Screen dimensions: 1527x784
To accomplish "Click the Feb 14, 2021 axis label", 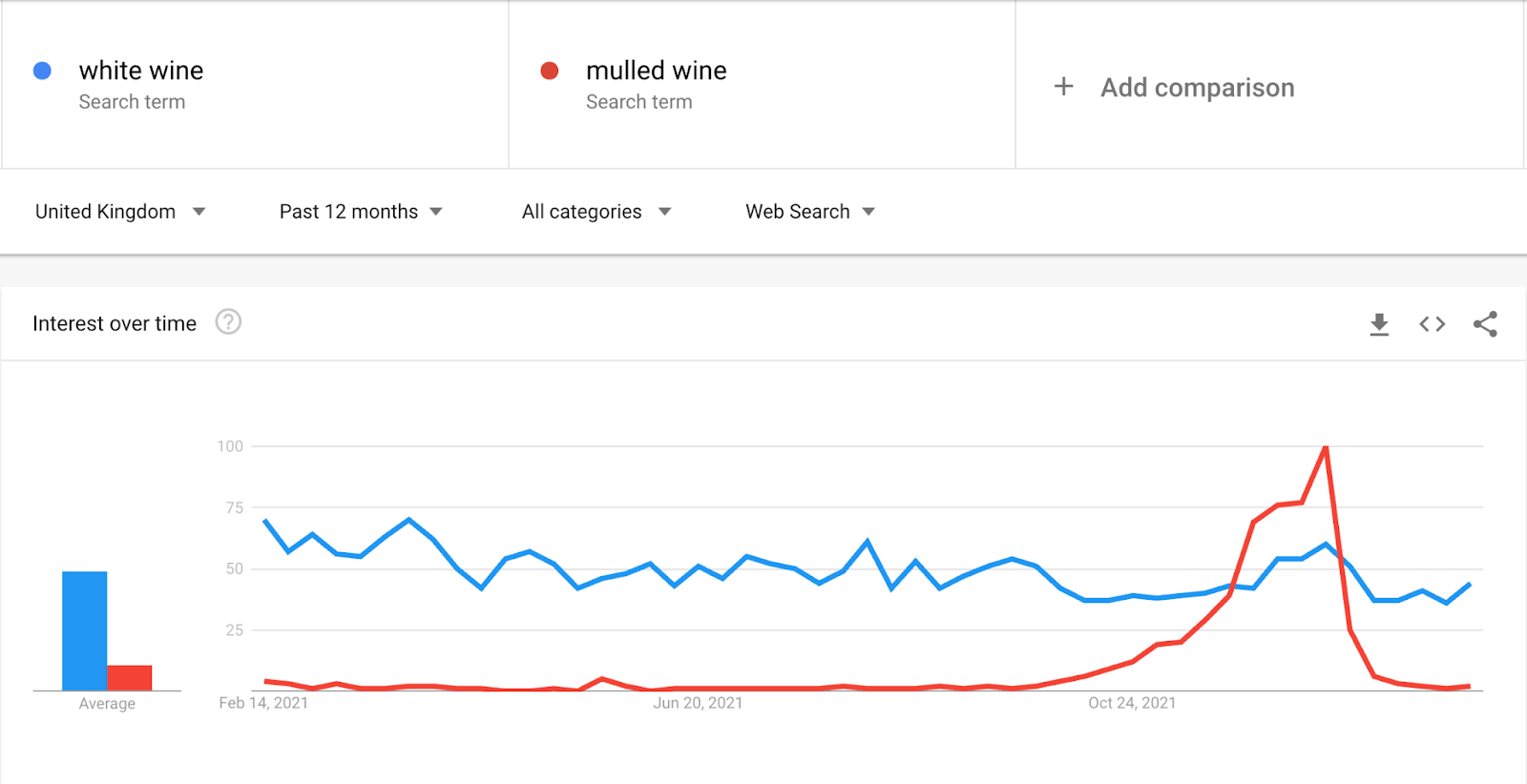I will [x=263, y=703].
